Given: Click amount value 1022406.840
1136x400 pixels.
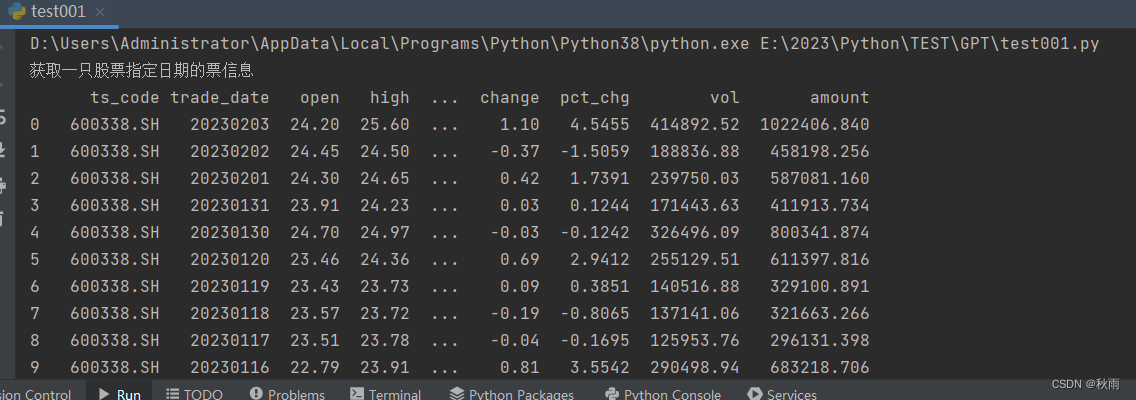Looking at the screenshot, I should [x=814, y=125].
